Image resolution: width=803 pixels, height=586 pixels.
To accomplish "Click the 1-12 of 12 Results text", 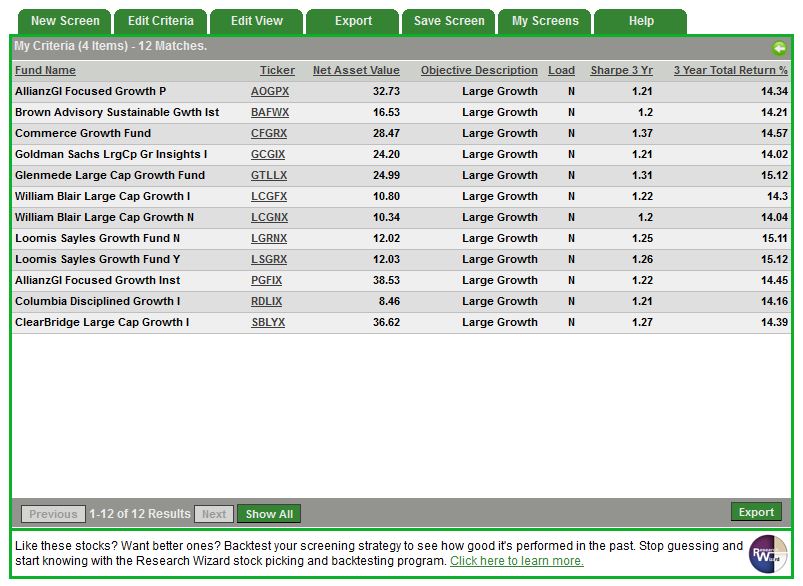I will (140, 514).
